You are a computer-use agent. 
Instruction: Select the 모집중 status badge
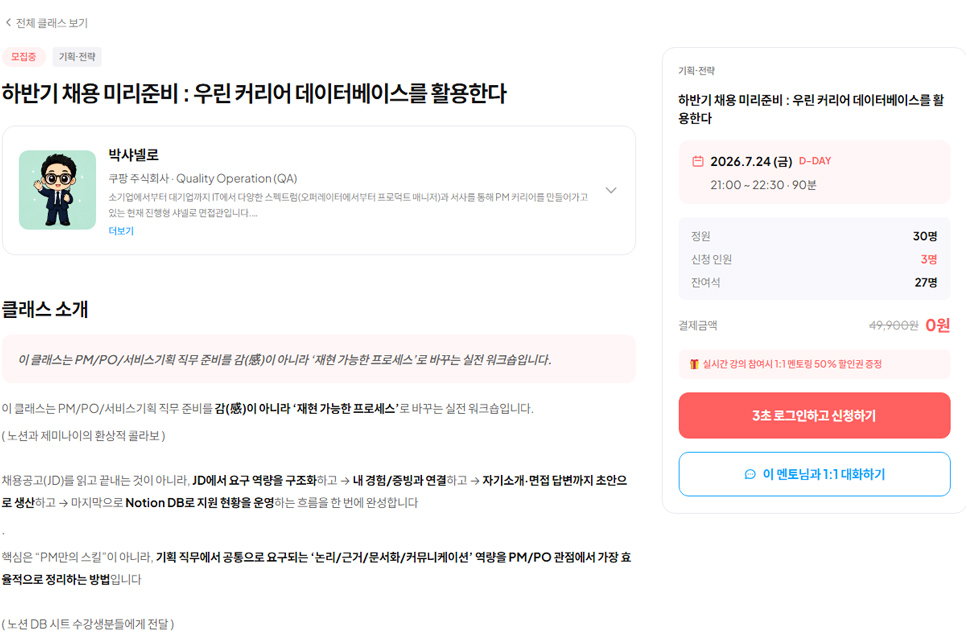coord(23,57)
